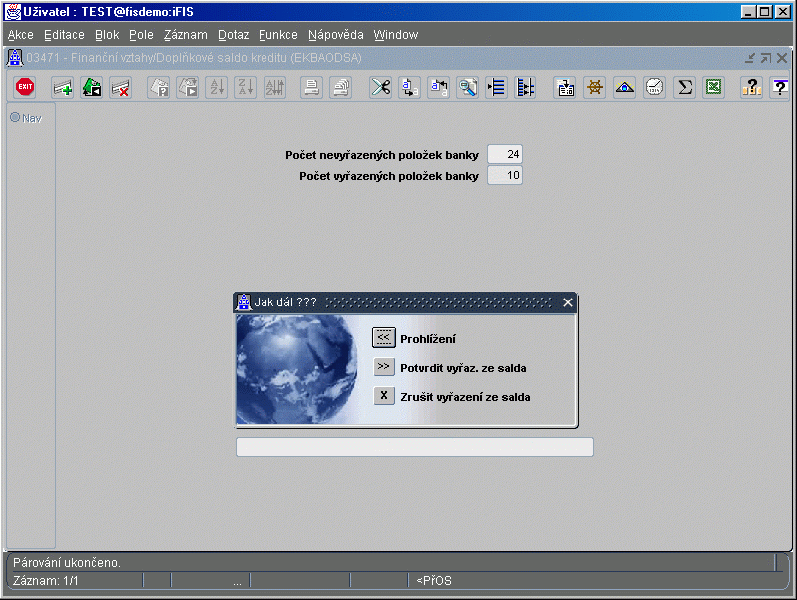Image resolution: width=797 pixels, height=600 pixels.
Task: Click the tree structure list icon
Action: pyautogui.click(x=526, y=87)
